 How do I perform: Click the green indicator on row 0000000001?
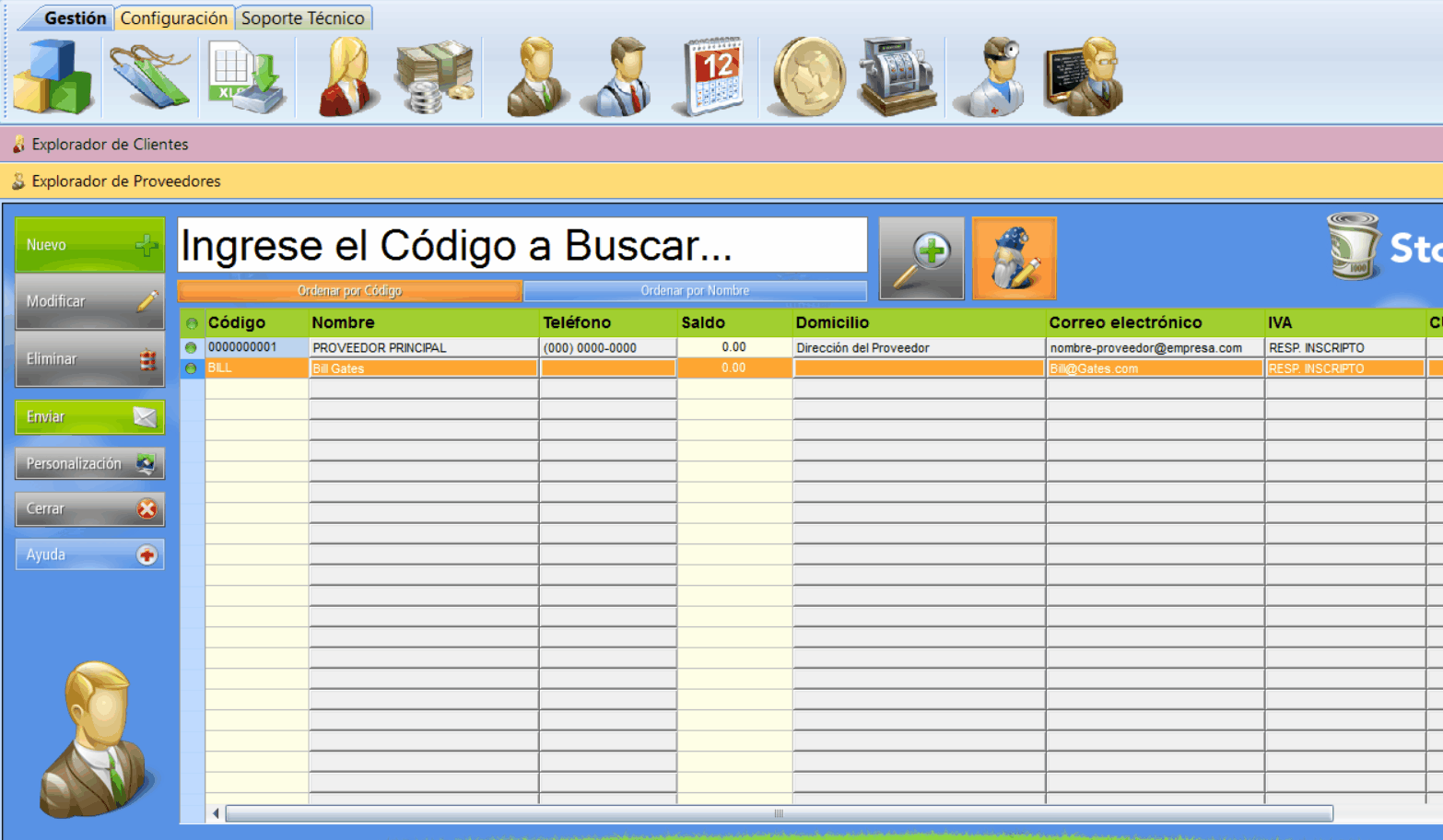(x=191, y=348)
